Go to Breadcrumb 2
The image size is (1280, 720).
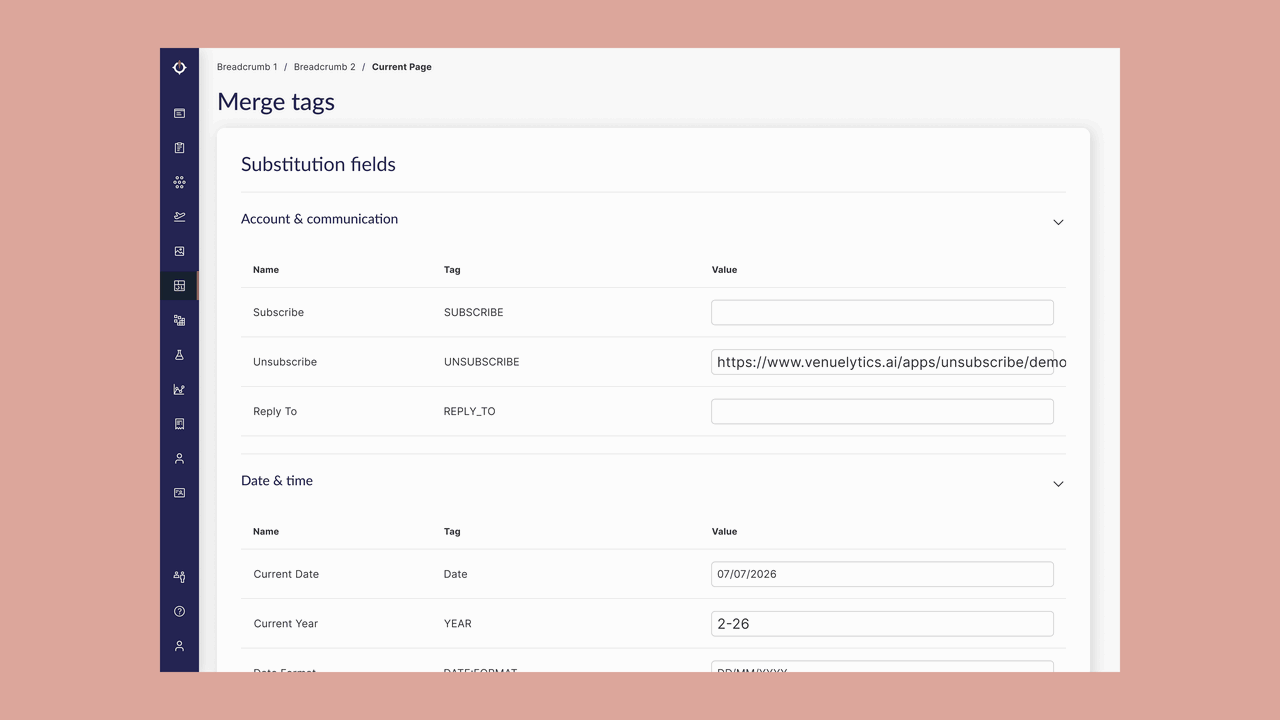324,67
